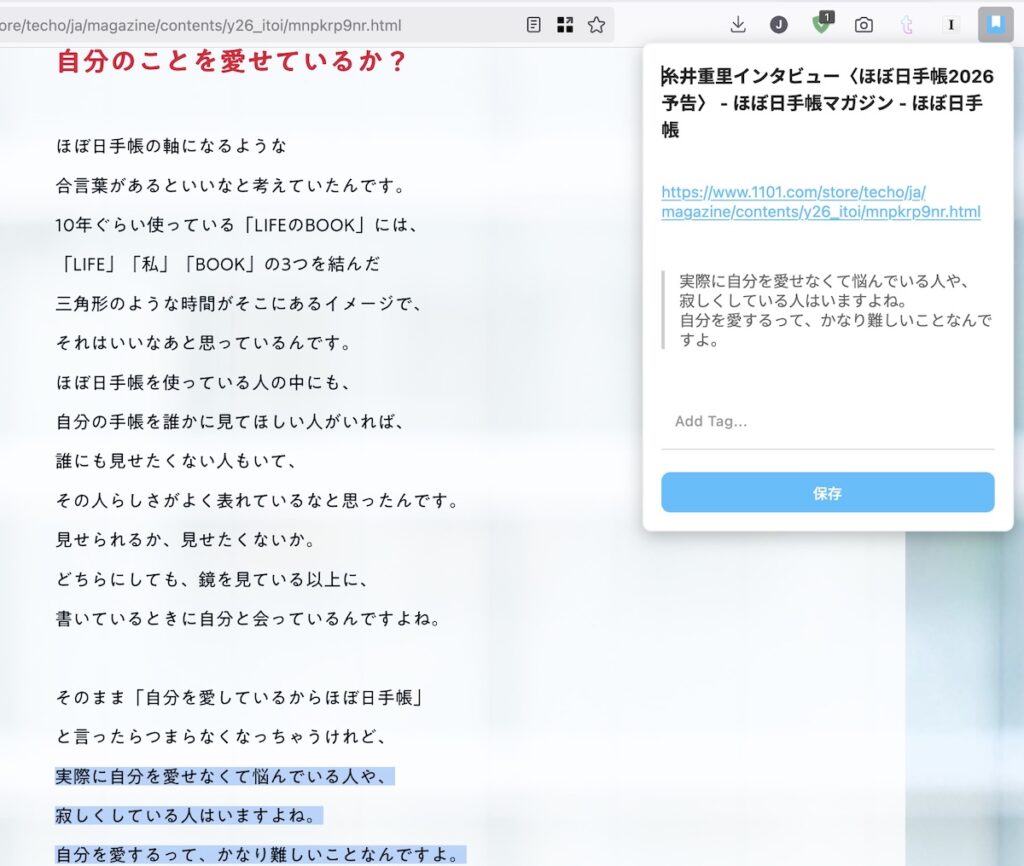Screen dimensions: 1024x866
Task: Click the line ほぼ日手帳を使っている人の中にも、
Action: click(204, 382)
